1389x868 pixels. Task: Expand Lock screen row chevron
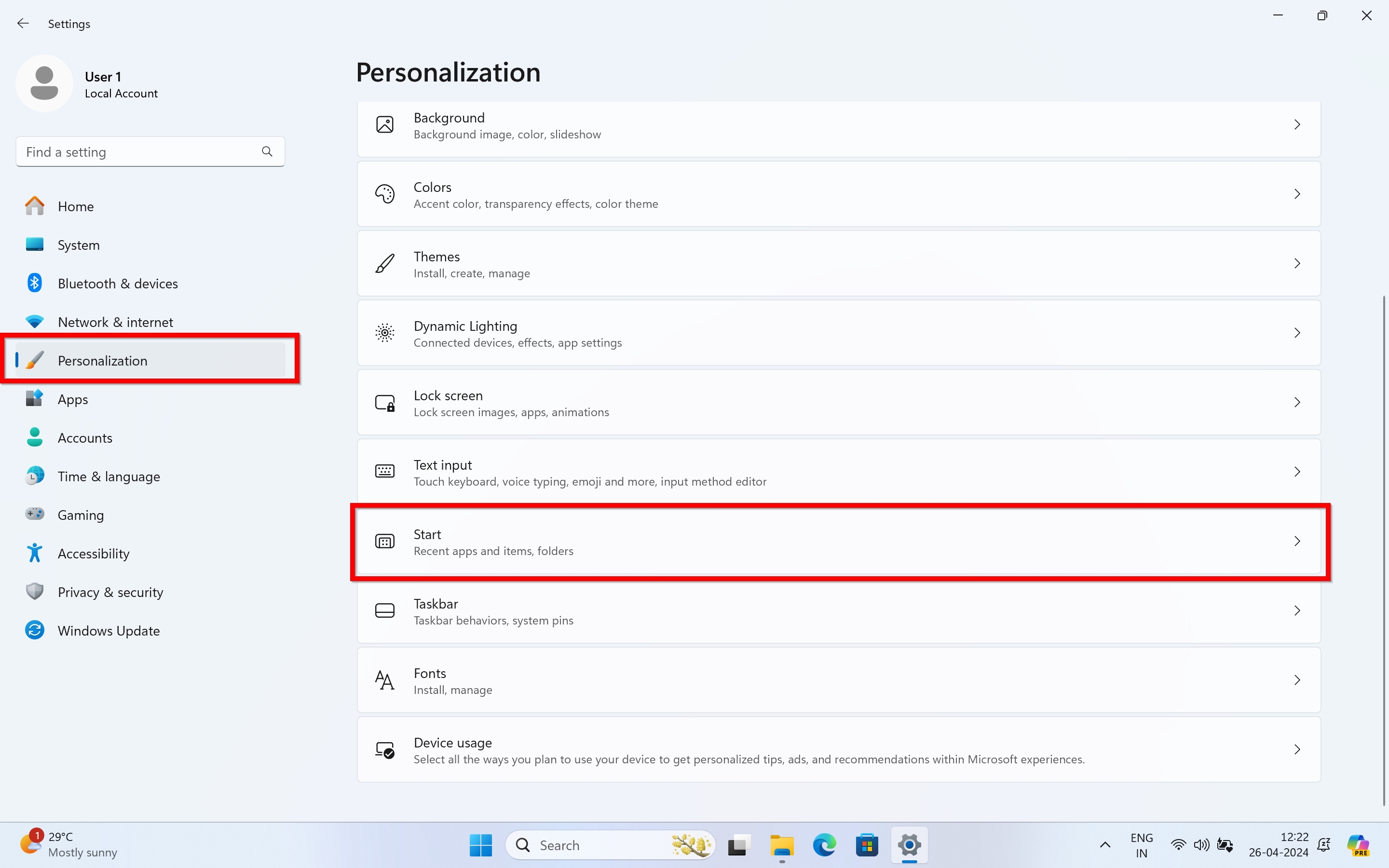(x=1296, y=403)
